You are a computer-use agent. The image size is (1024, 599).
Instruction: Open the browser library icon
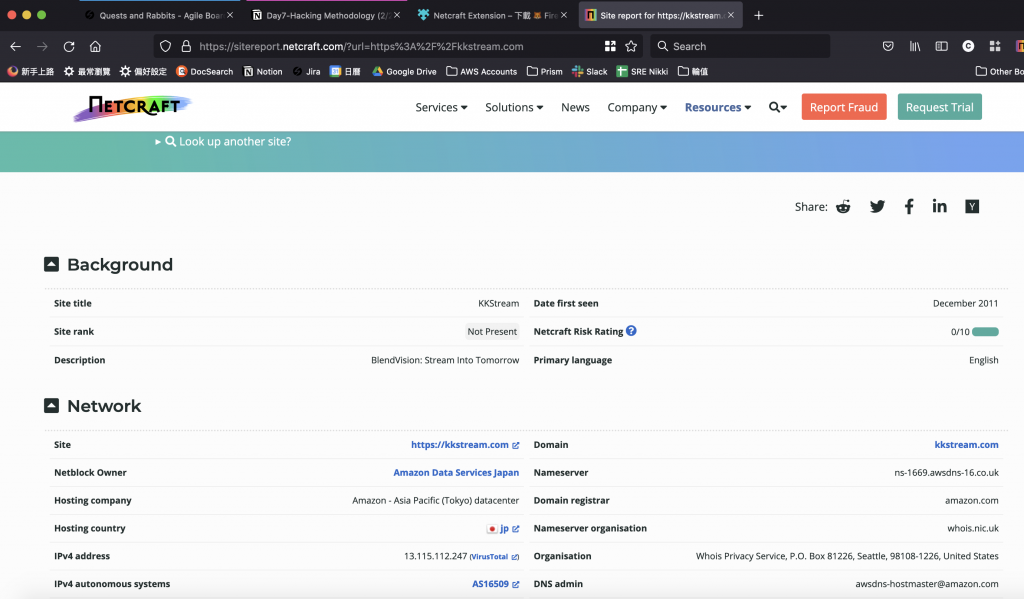[915, 46]
